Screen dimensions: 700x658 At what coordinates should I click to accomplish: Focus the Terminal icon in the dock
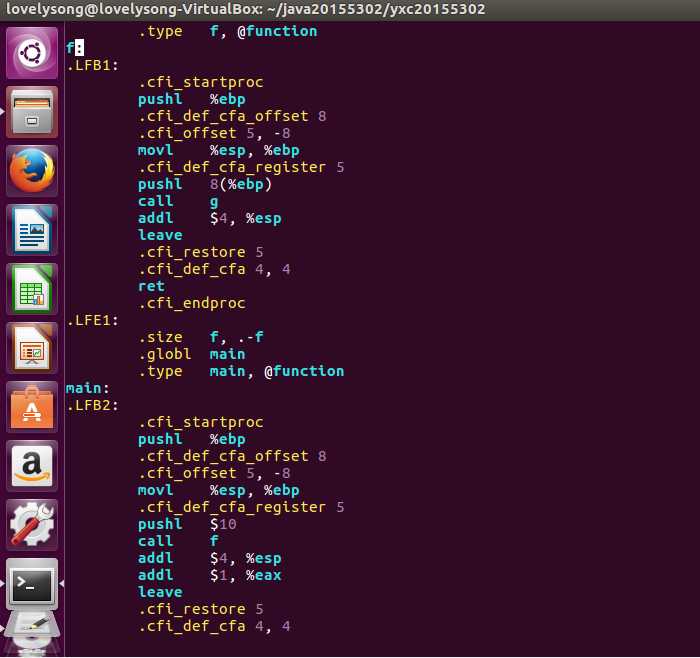[x=32, y=583]
